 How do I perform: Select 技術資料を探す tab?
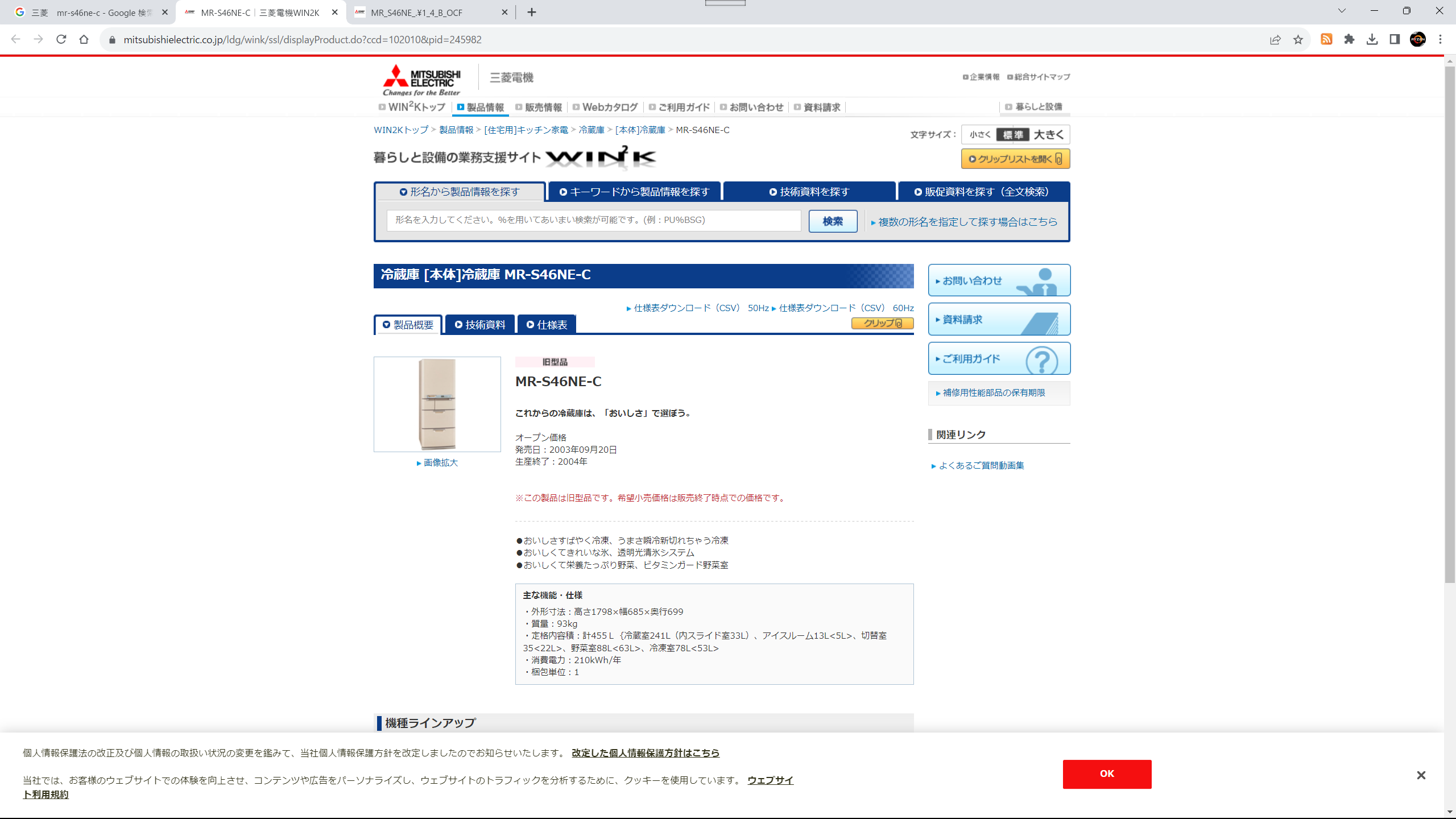pos(809,192)
